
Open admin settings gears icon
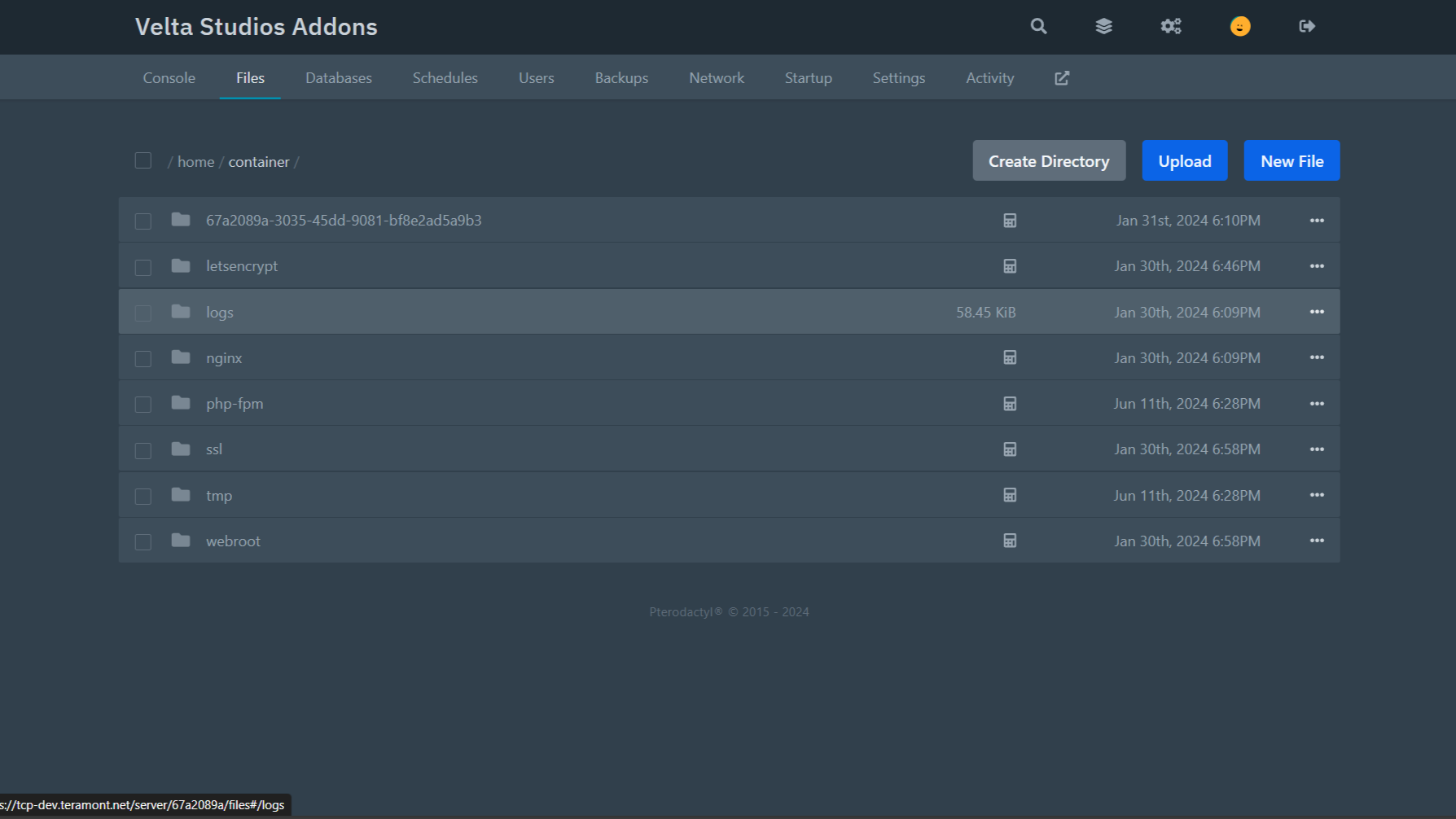pyautogui.click(x=1171, y=26)
